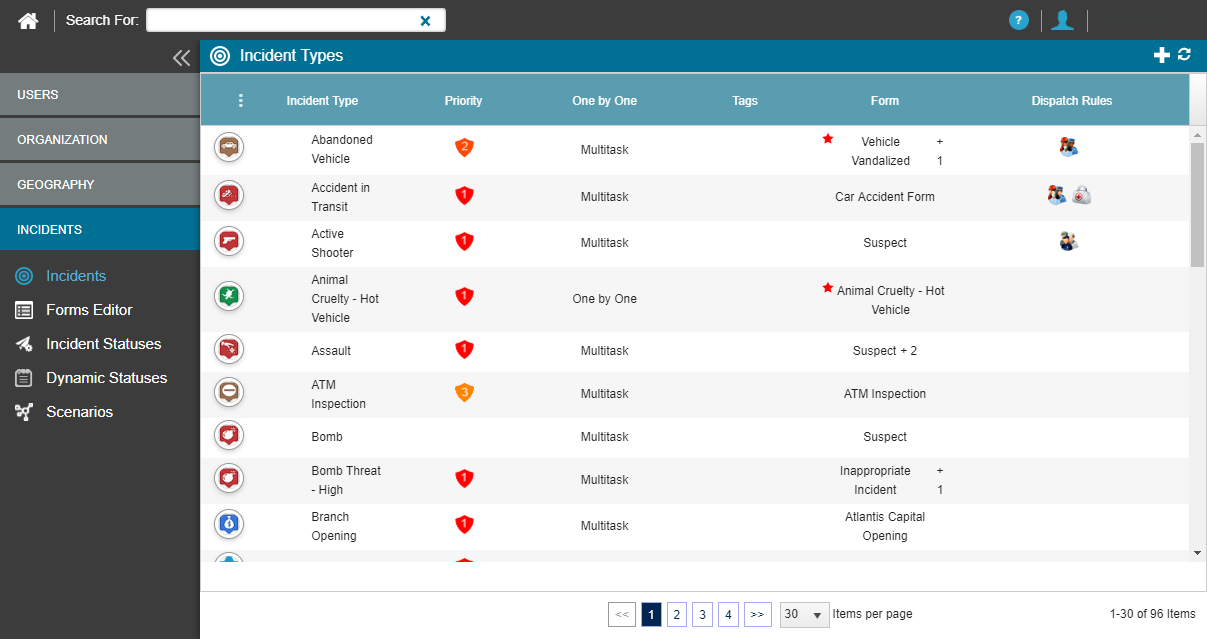This screenshot has width=1207, height=639.
Task: Add a new incident type with plus icon
Action: coord(1161,56)
